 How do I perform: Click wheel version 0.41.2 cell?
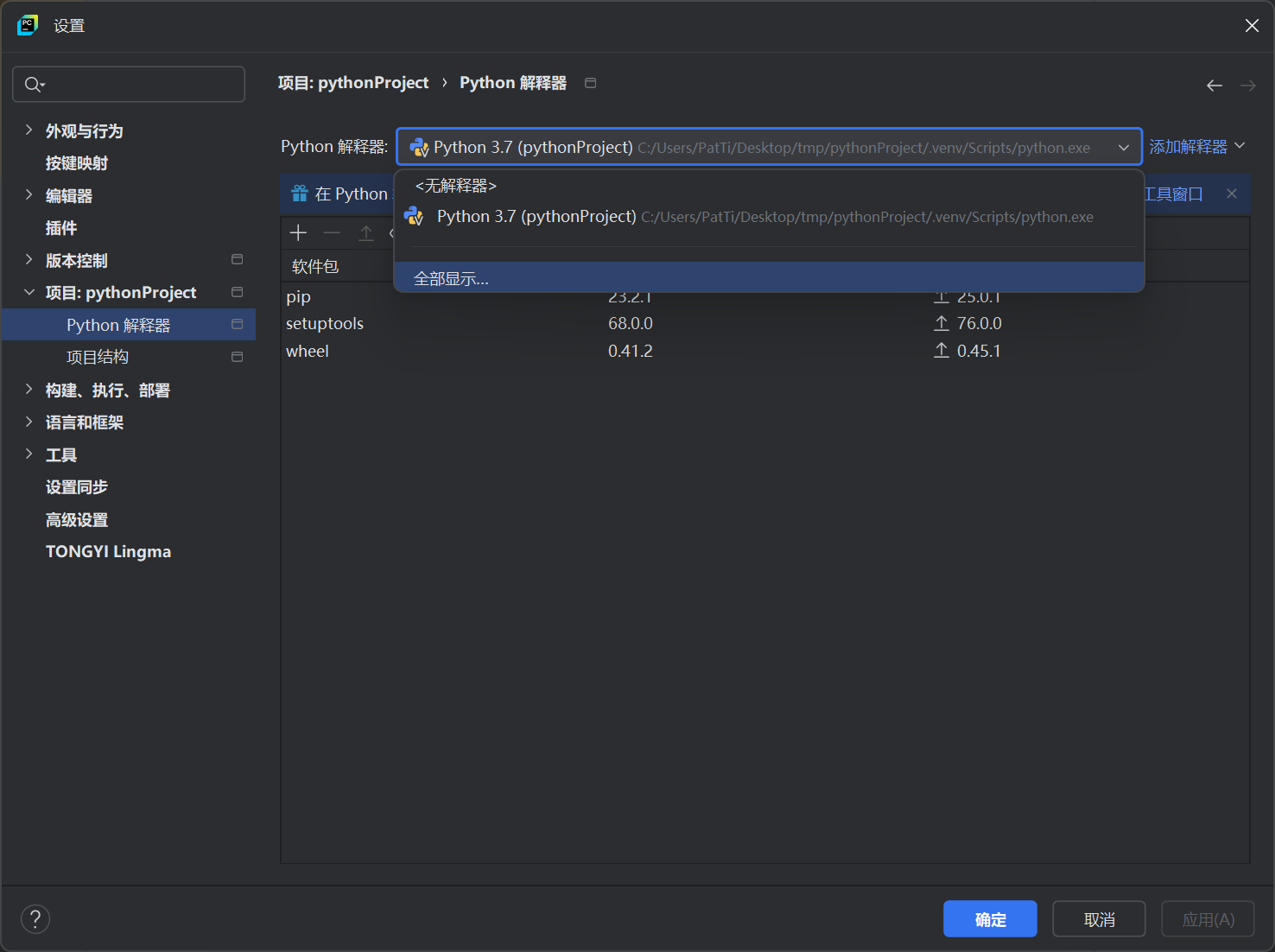click(631, 351)
